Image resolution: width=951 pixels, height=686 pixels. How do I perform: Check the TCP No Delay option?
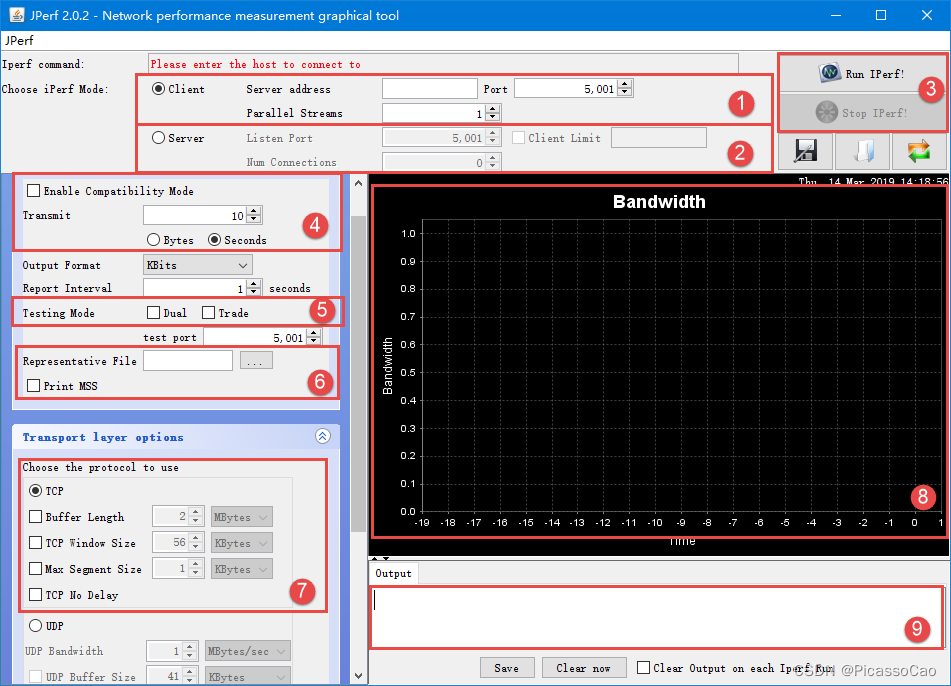point(36,595)
